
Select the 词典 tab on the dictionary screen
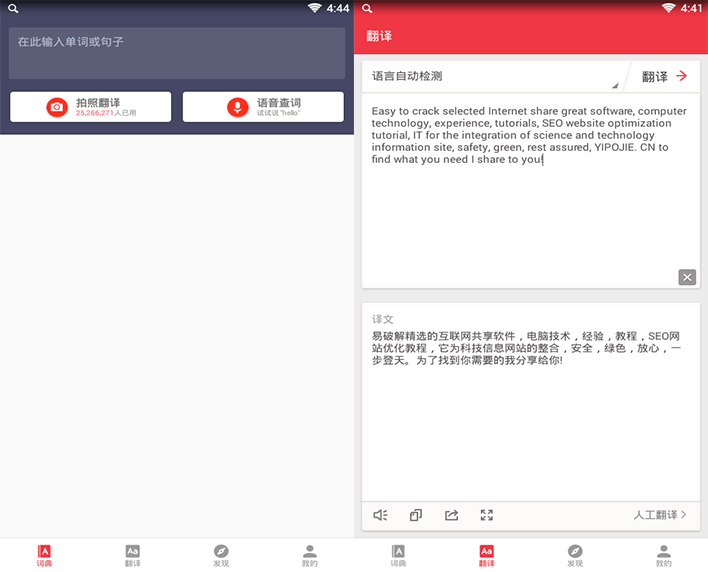coord(44,555)
